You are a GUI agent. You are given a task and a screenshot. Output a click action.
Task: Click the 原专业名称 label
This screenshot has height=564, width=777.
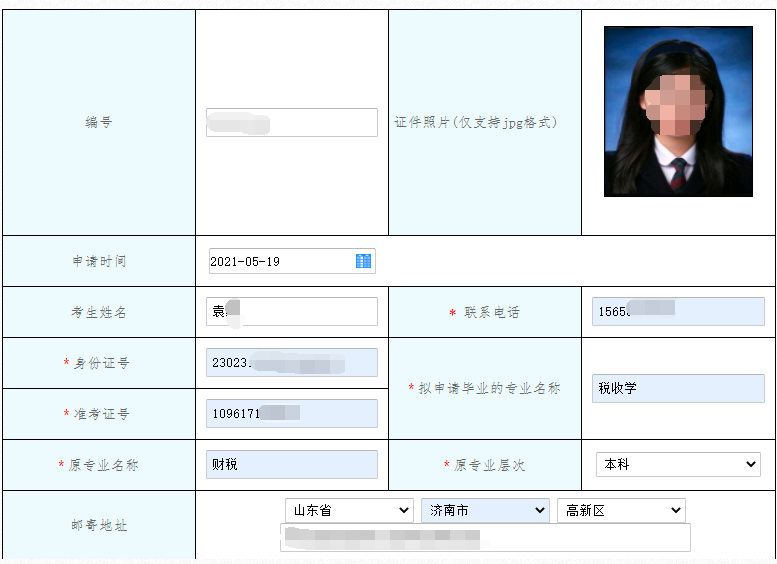[103, 465]
